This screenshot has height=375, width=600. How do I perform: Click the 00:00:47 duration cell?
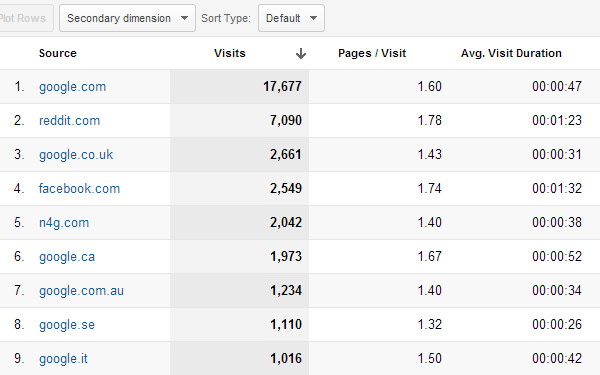point(557,86)
